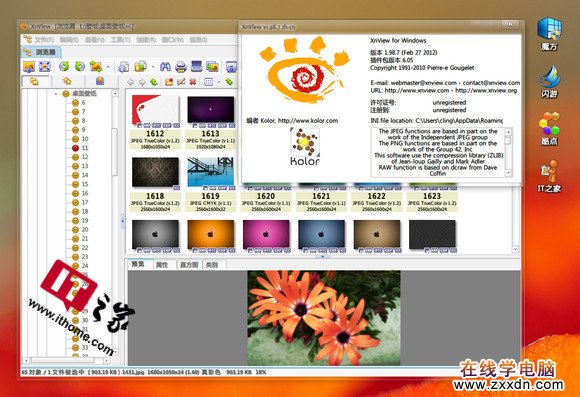Rotate the image left with the green arrow
Viewport: 580px width, 397px height.
(64, 67)
